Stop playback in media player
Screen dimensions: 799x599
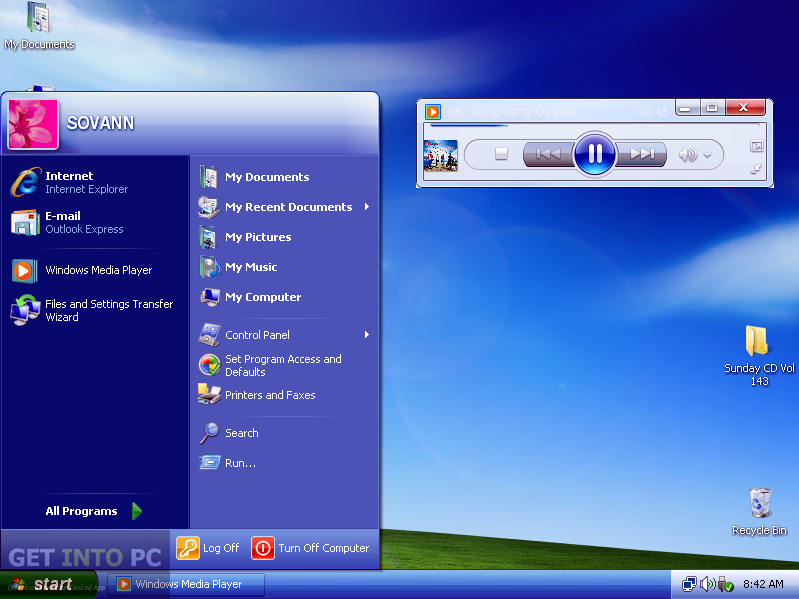[x=501, y=153]
